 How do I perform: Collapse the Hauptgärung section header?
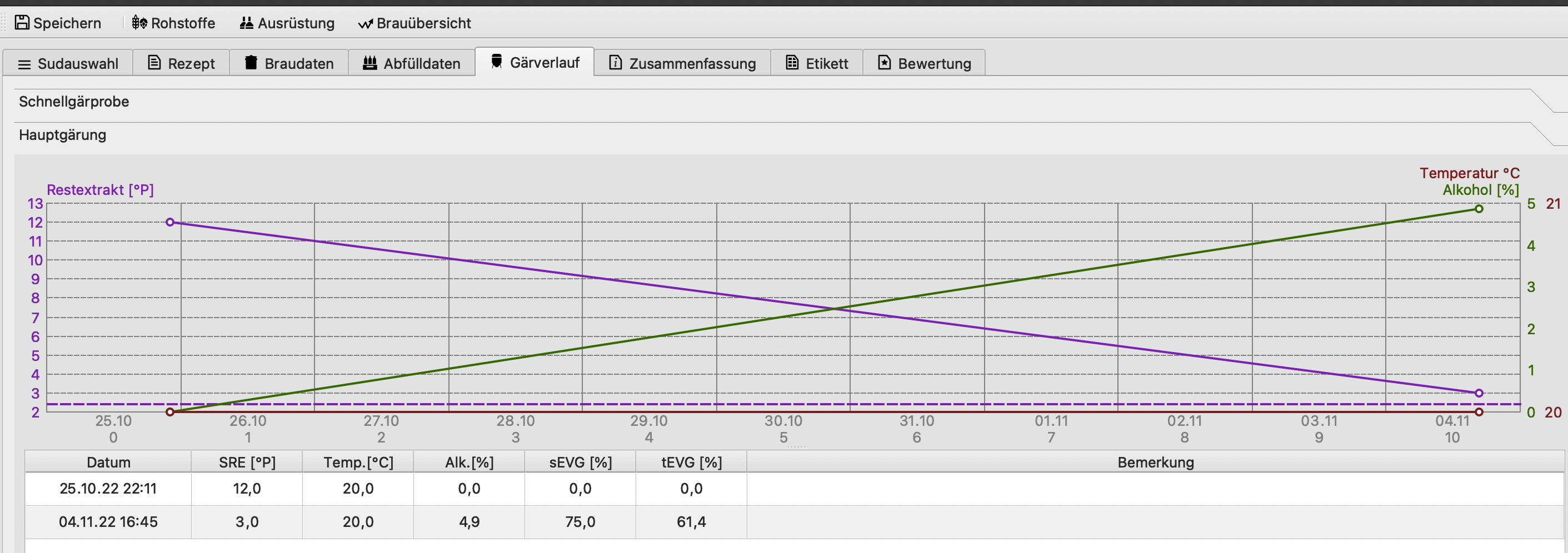[62, 135]
